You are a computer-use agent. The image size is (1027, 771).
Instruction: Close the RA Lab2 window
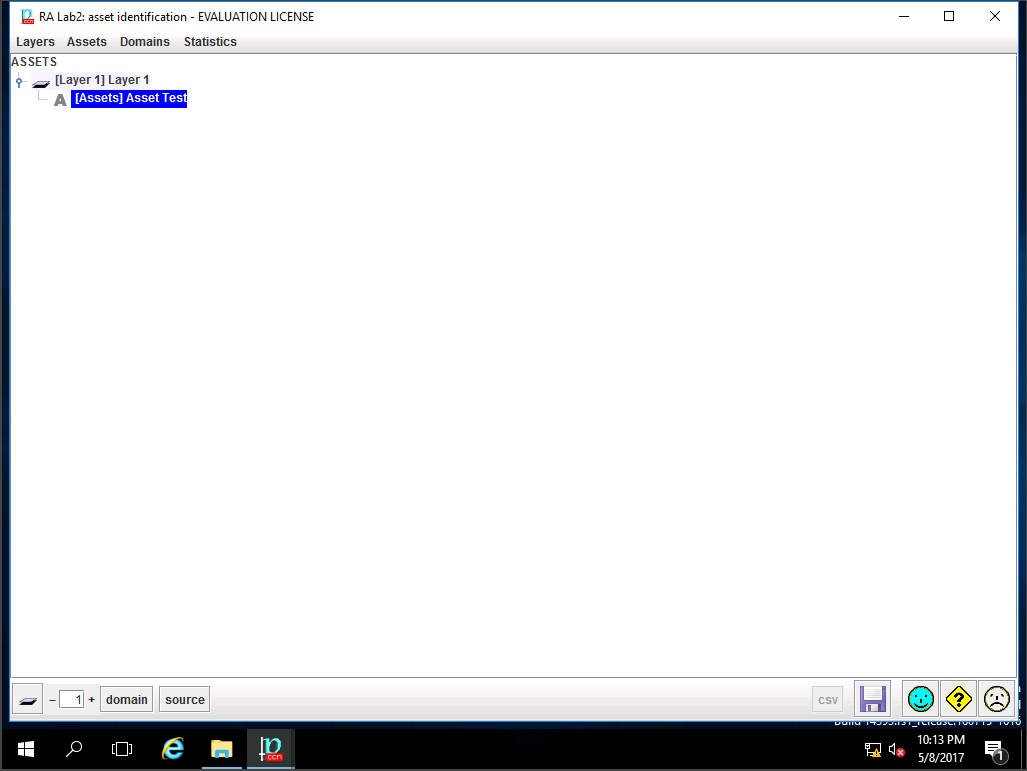coord(994,16)
